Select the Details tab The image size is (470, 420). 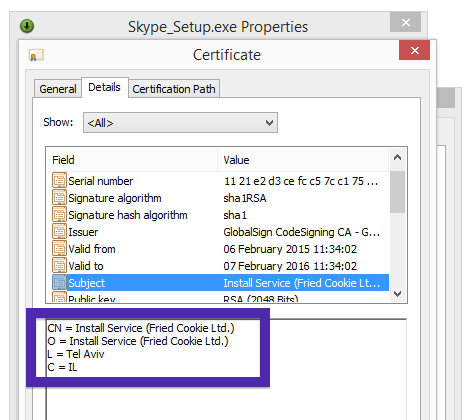(x=104, y=87)
